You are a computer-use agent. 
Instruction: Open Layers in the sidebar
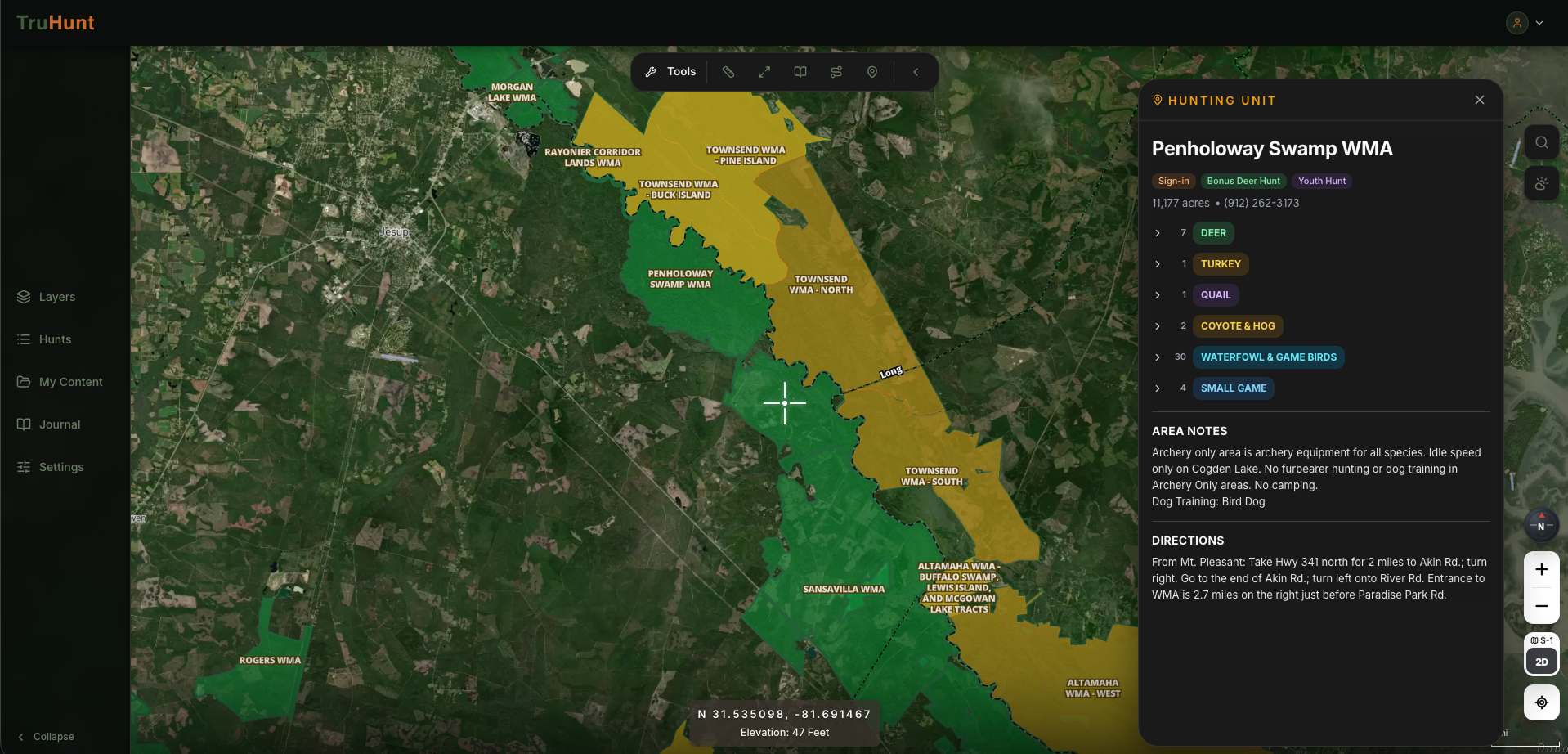(56, 297)
